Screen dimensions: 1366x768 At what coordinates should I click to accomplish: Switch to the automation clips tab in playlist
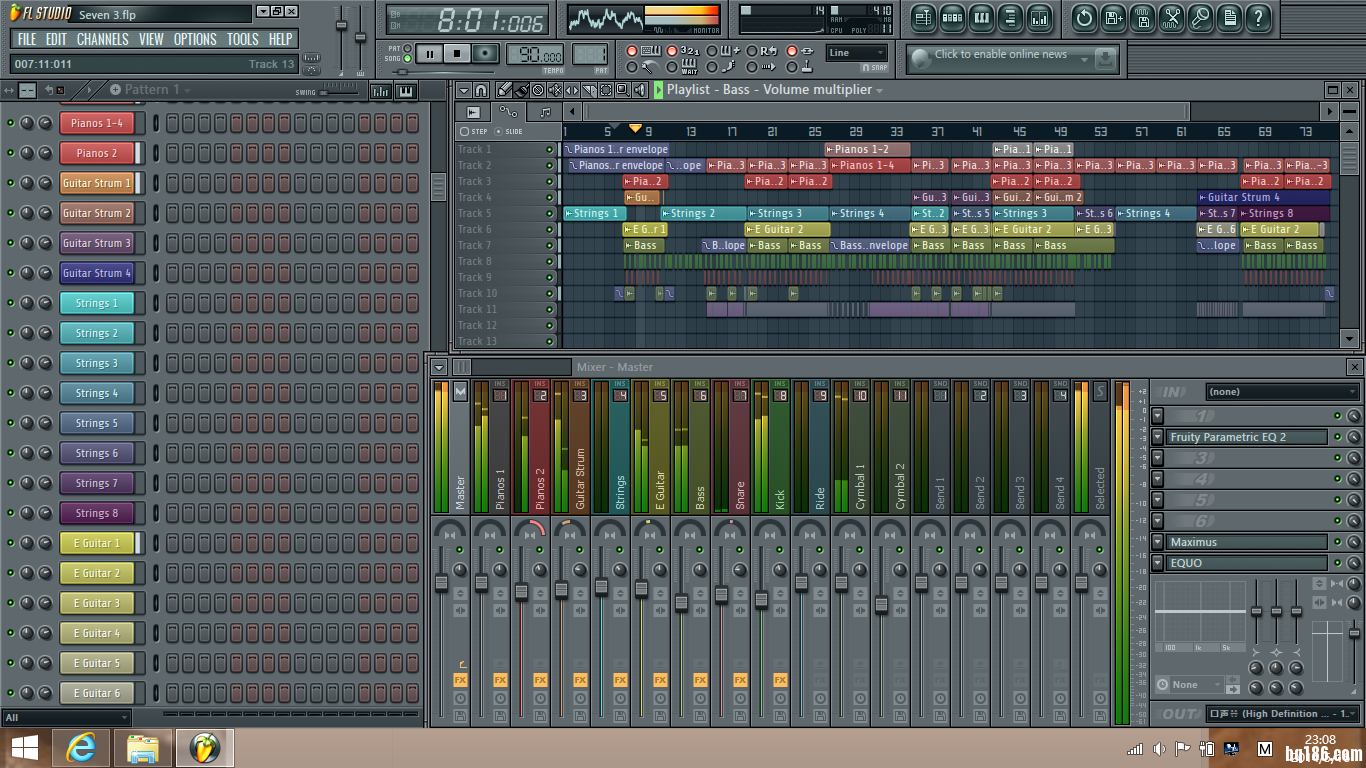(x=509, y=112)
